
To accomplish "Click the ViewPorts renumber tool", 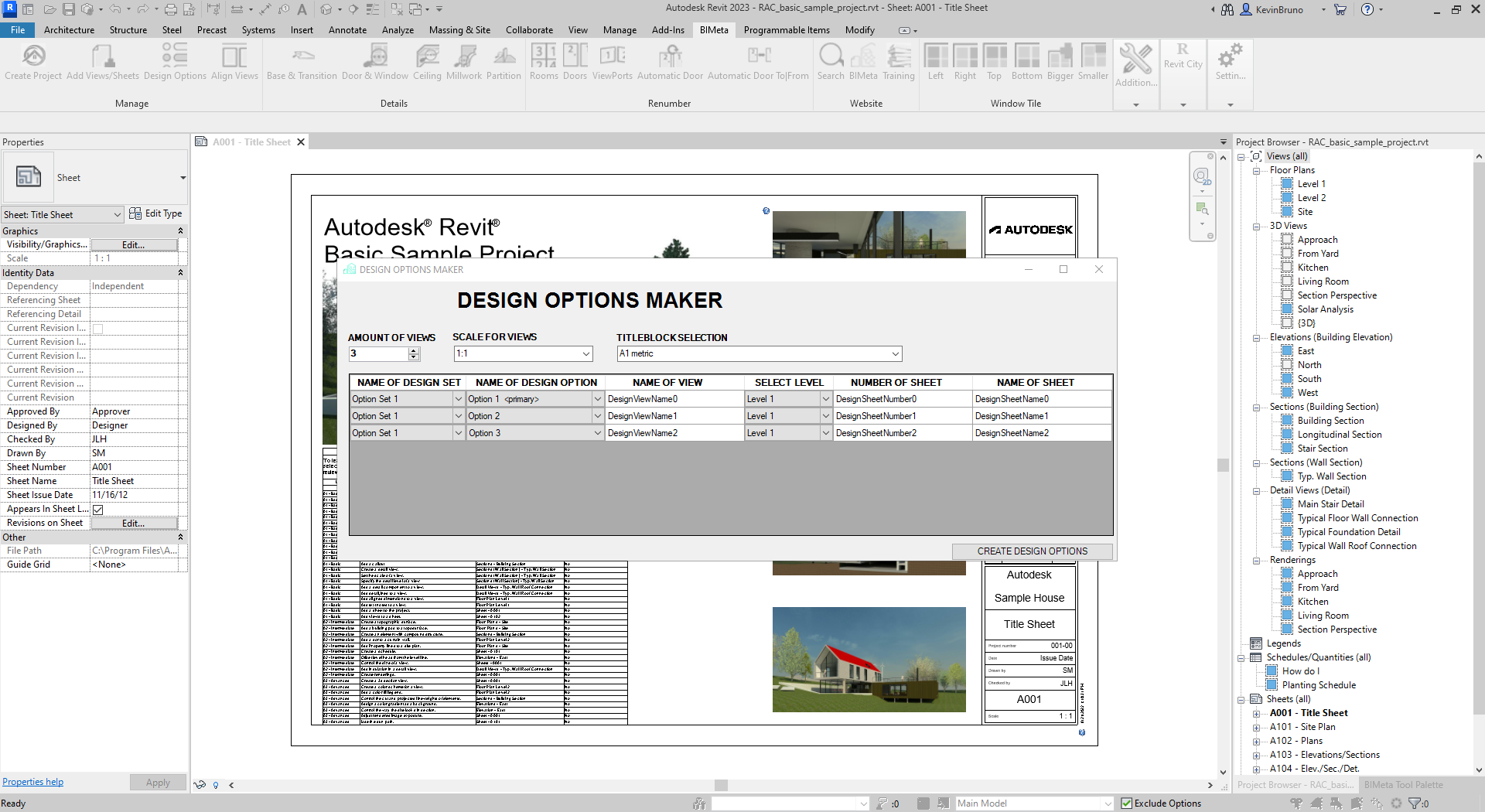I will [x=613, y=62].
